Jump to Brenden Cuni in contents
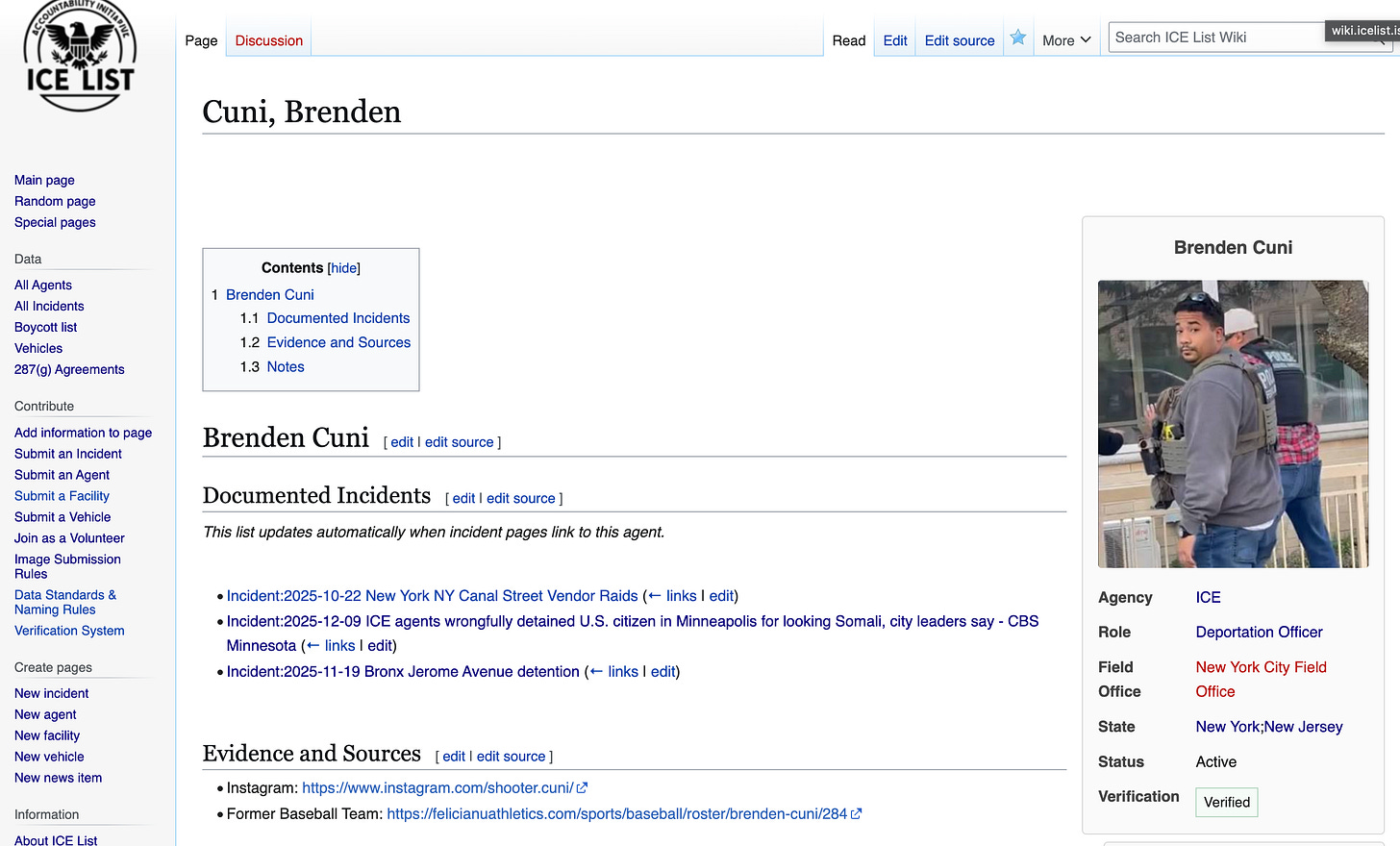The width and height of the screenshot is (1400, 846). 270,295
